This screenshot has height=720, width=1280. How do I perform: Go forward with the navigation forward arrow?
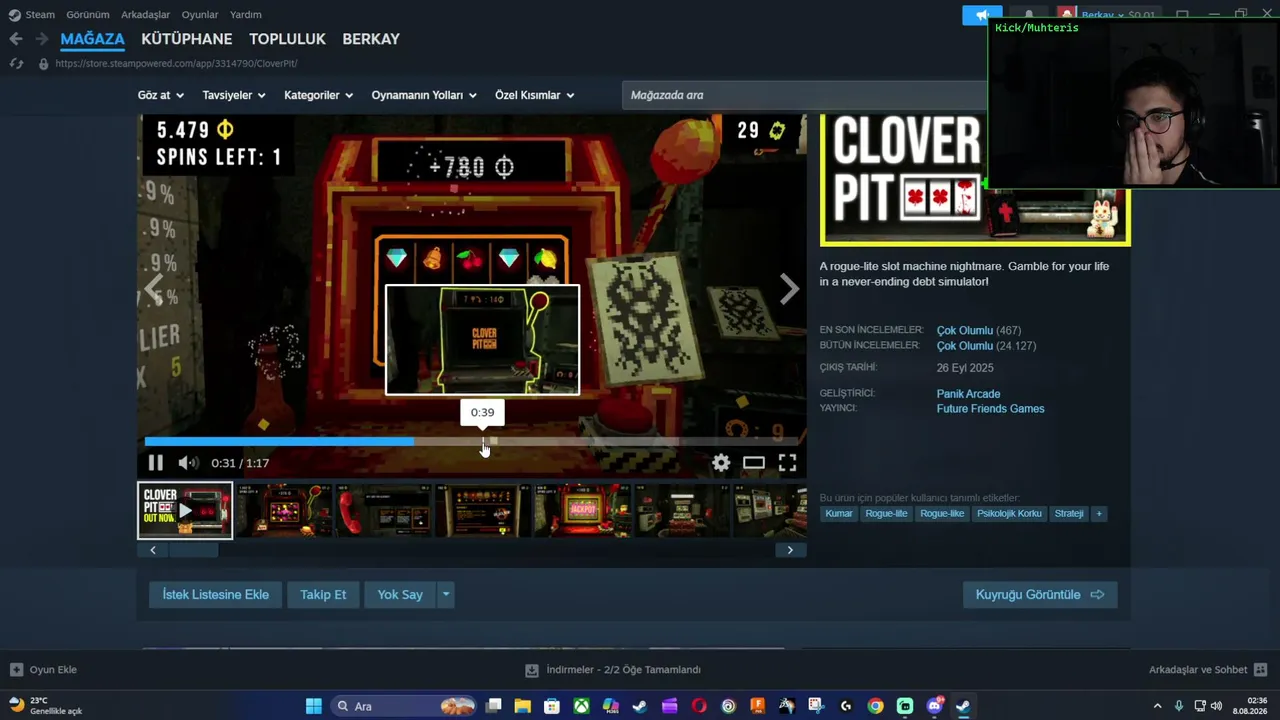coord(42,39)
